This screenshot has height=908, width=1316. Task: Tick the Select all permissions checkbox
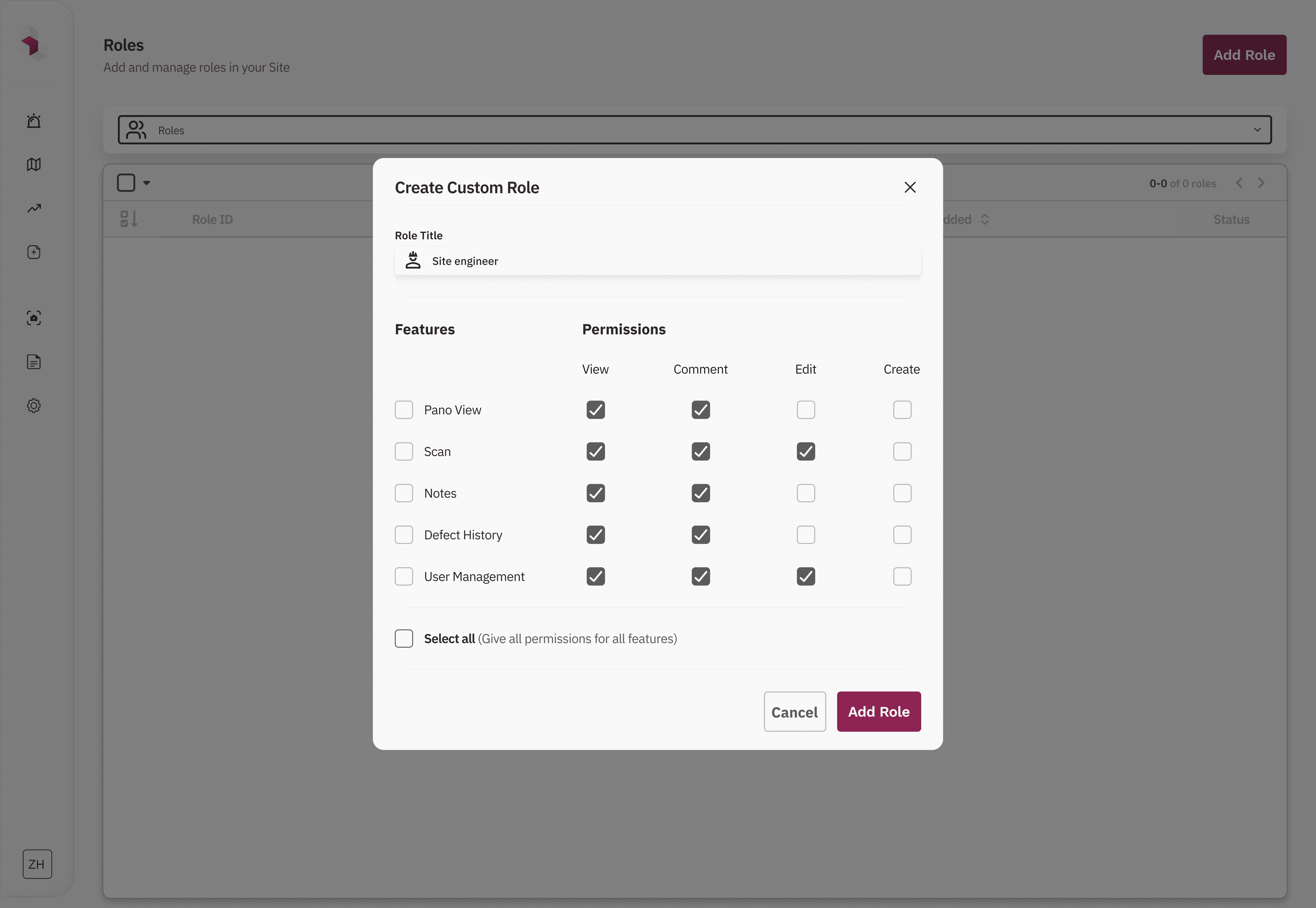tap(403, 638)
